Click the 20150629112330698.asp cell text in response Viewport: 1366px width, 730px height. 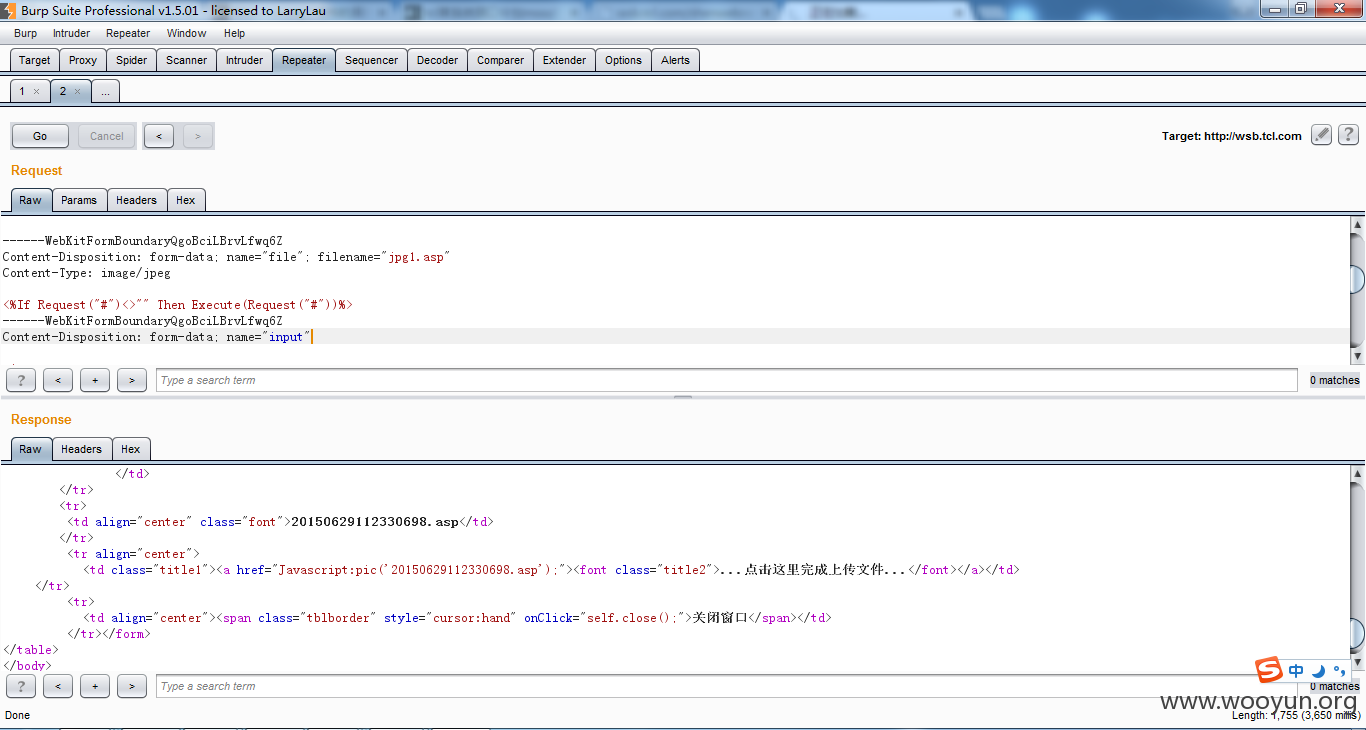pos(374,522)
